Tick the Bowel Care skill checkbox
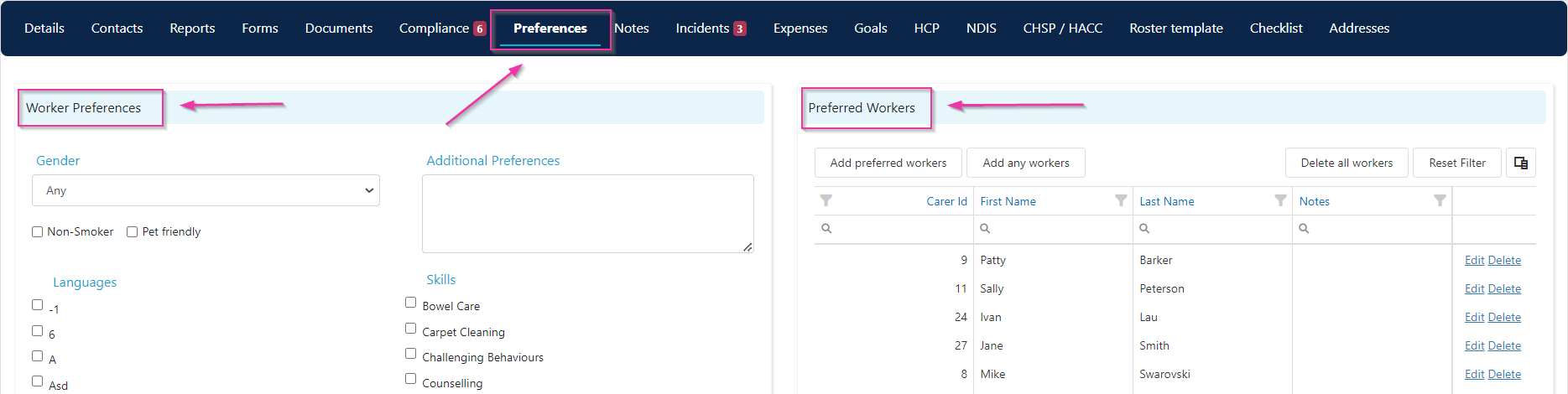1568x394 pixels. [x=410, y=302]
